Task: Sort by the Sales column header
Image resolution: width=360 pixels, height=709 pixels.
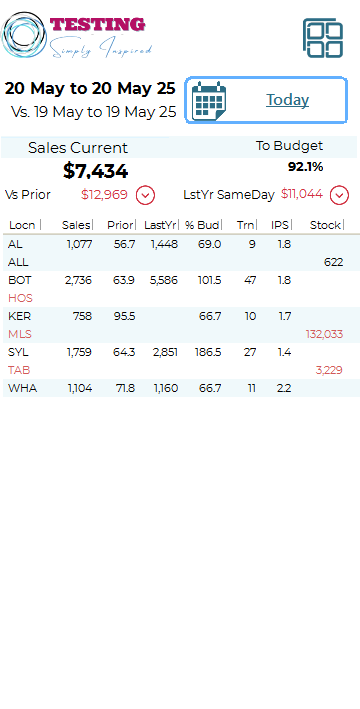Action: pyautogui.click(x=77, y=225)
